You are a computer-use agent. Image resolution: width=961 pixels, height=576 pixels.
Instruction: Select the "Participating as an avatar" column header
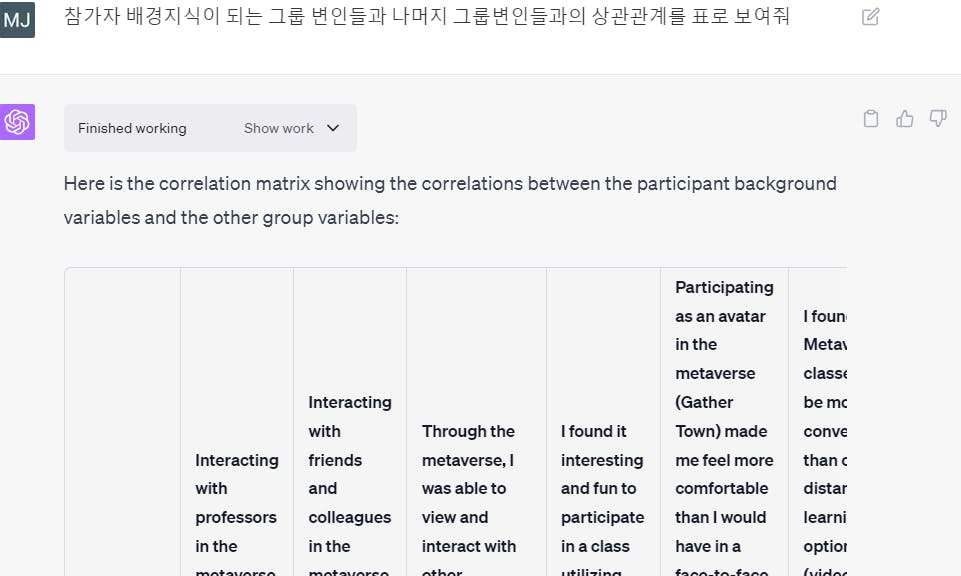(724, 430)
